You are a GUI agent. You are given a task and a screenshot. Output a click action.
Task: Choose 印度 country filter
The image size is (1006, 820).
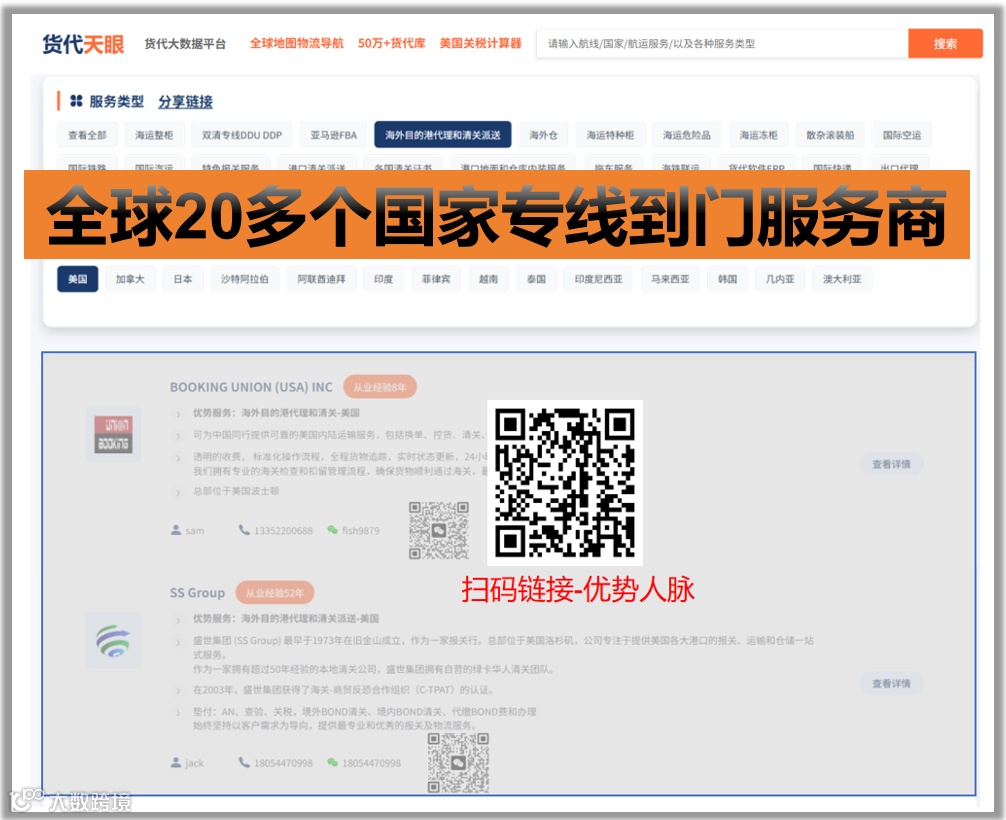[384, 279]
